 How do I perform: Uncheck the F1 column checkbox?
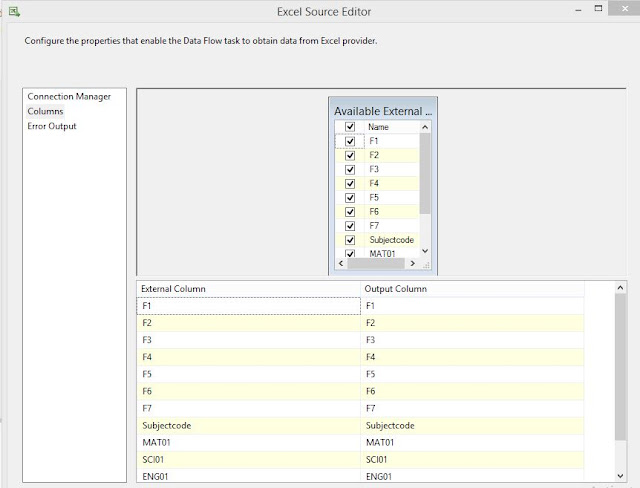click(x=350, y=141)
